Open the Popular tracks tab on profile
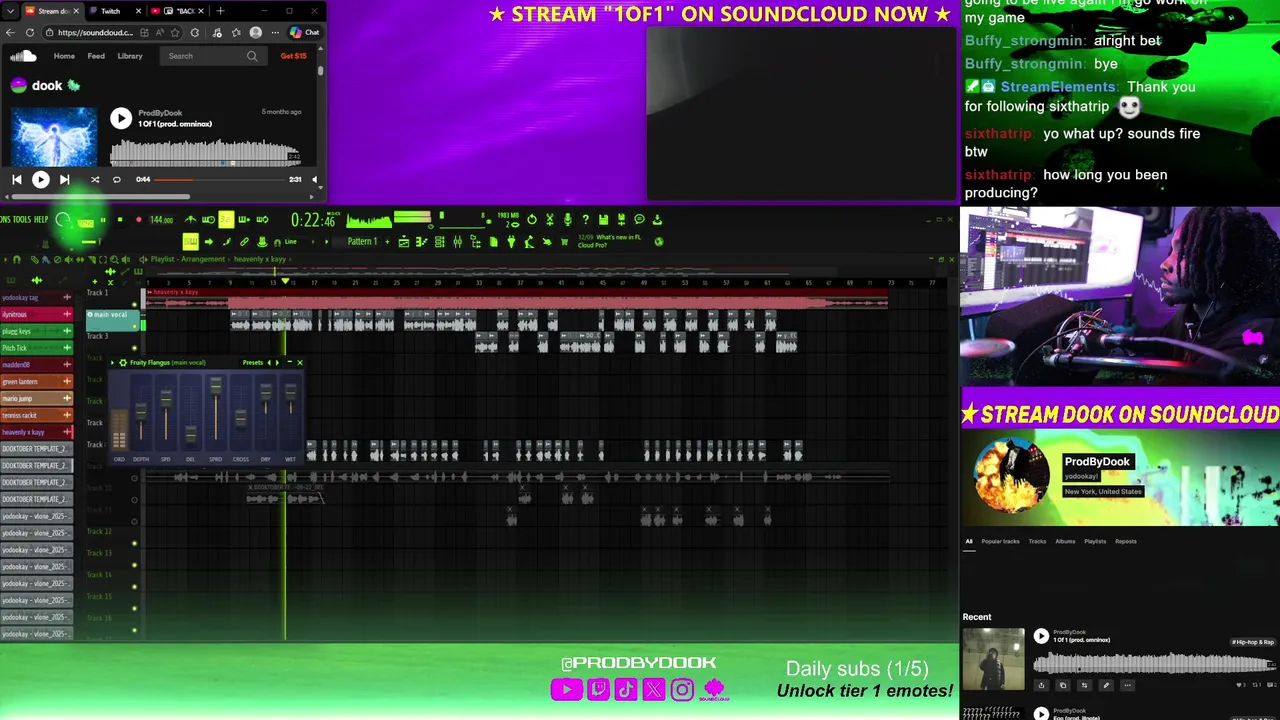This screenshot has height=720, width=1280. pos(1000,541)
